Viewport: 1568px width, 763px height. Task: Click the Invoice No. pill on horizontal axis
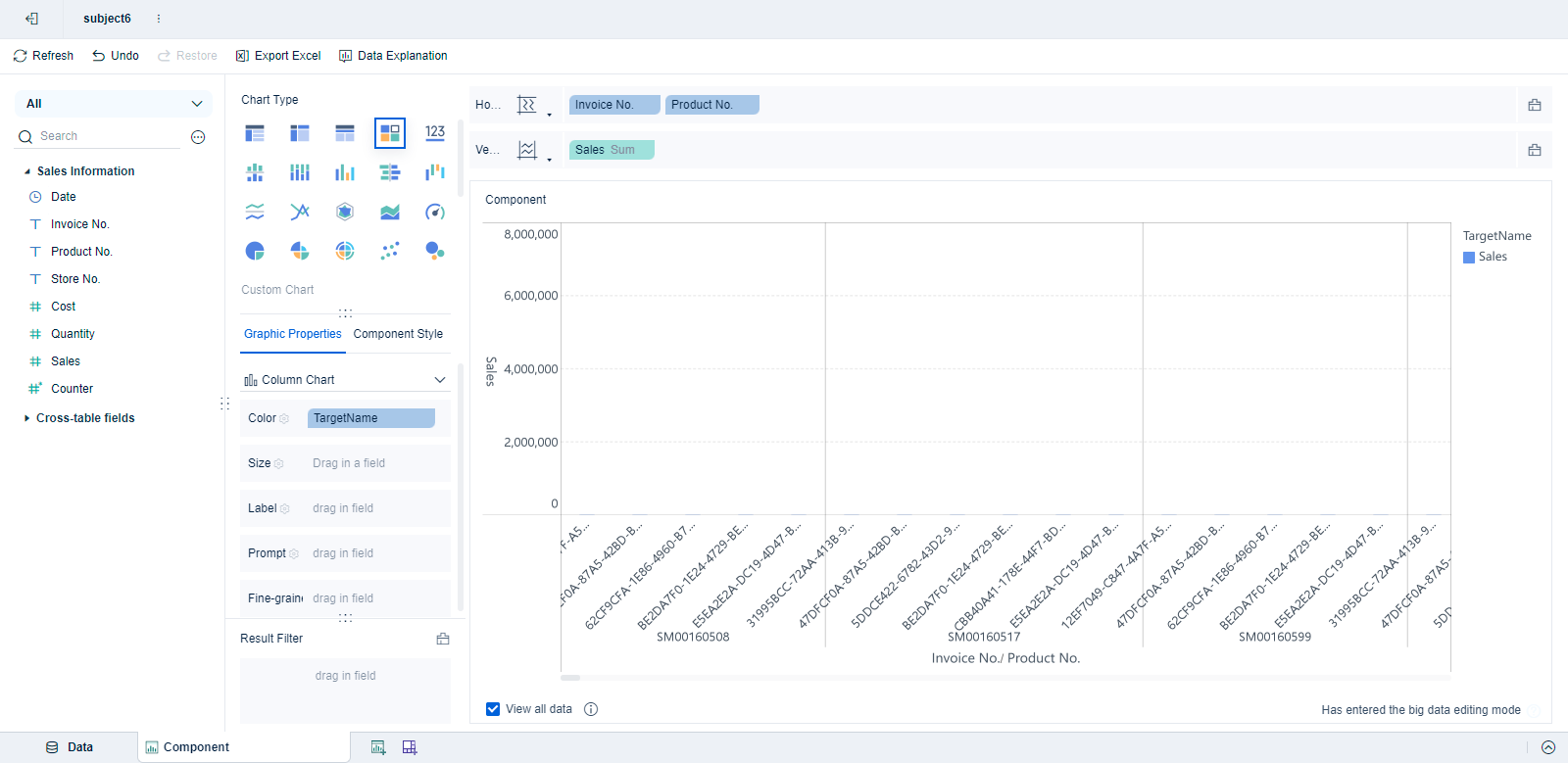click(x=614, y=105)
